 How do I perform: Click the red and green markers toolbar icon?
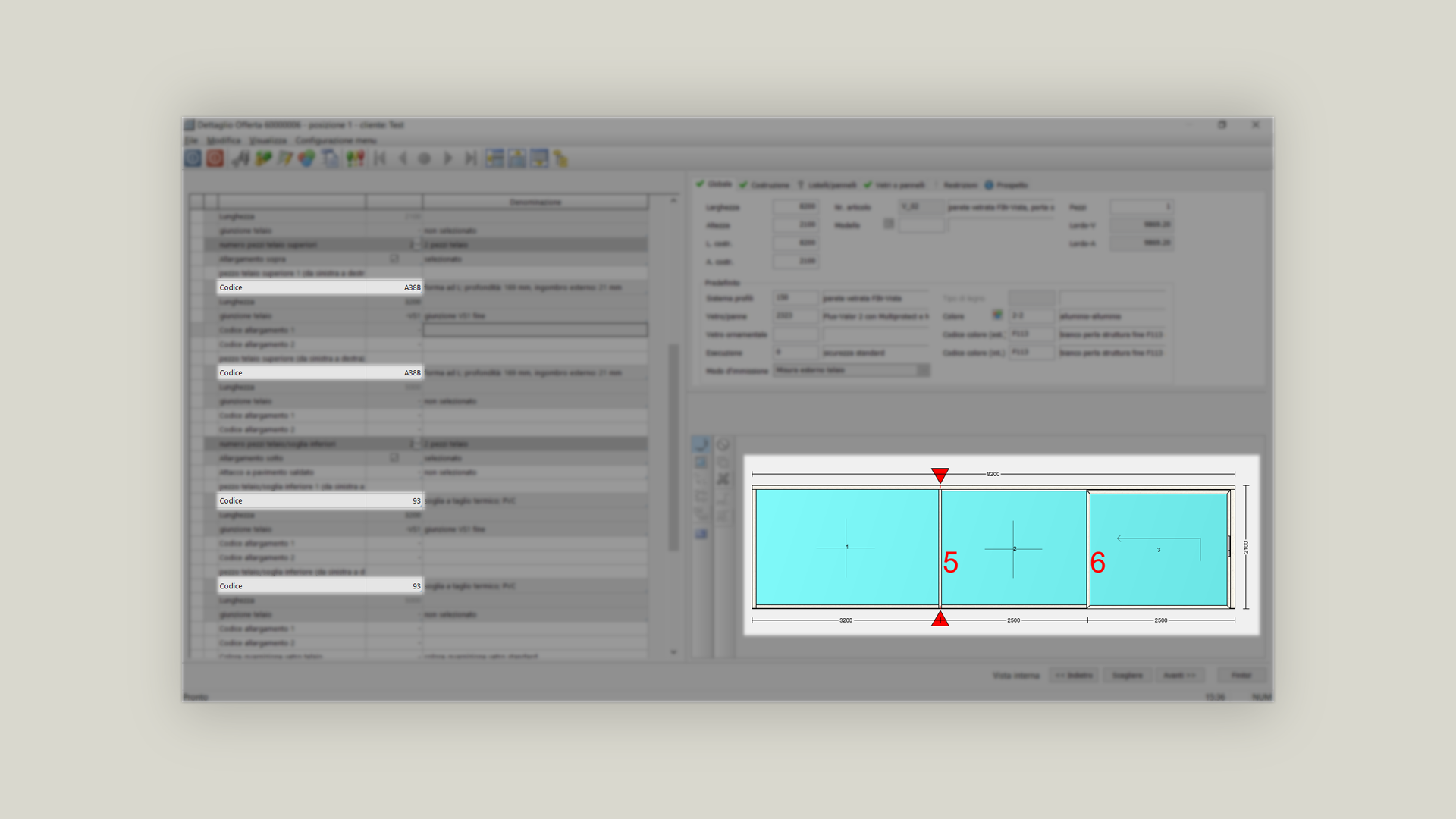click(x=355, y=158)
